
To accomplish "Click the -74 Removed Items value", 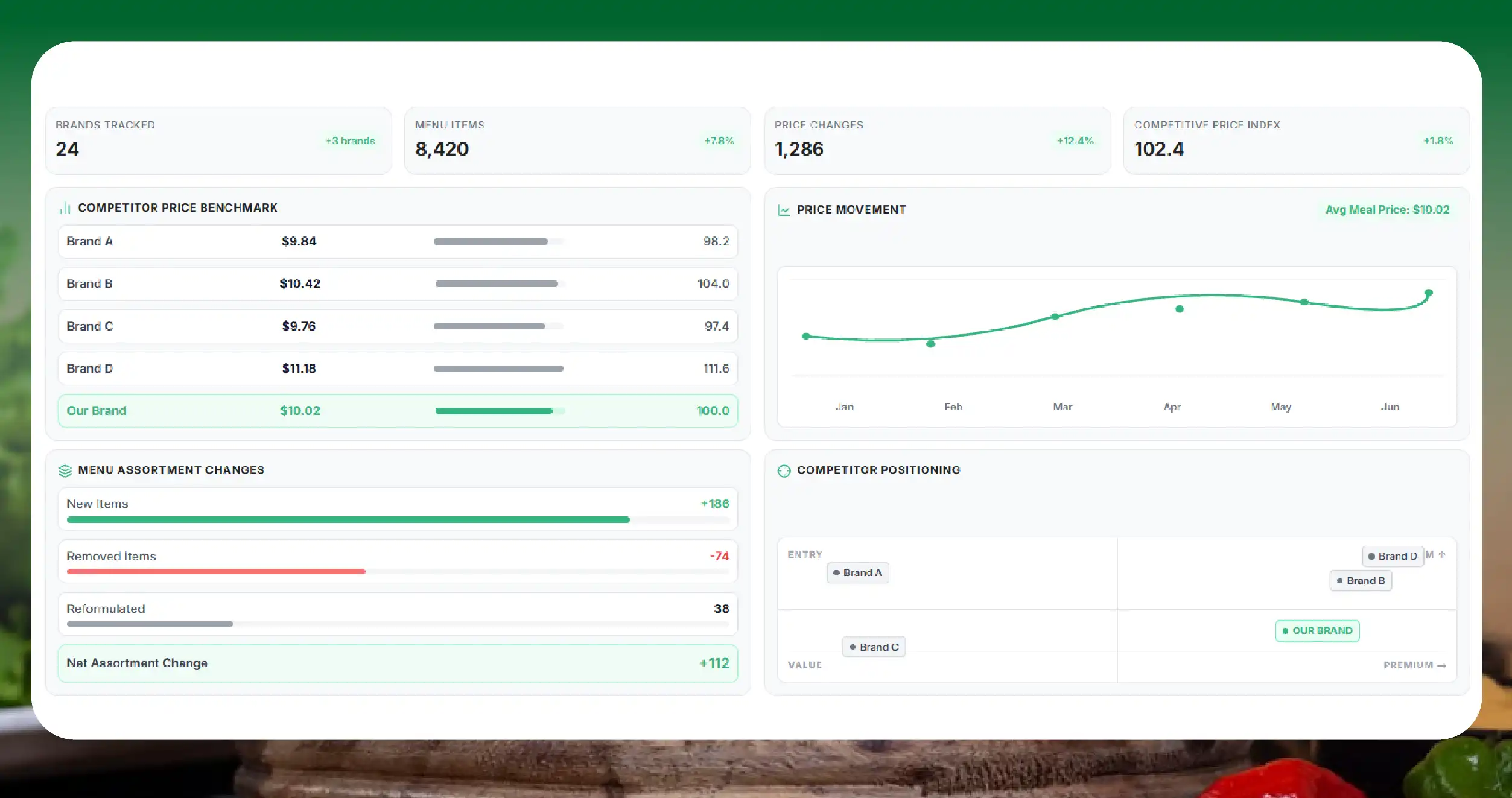I will [x=719, y=556].
